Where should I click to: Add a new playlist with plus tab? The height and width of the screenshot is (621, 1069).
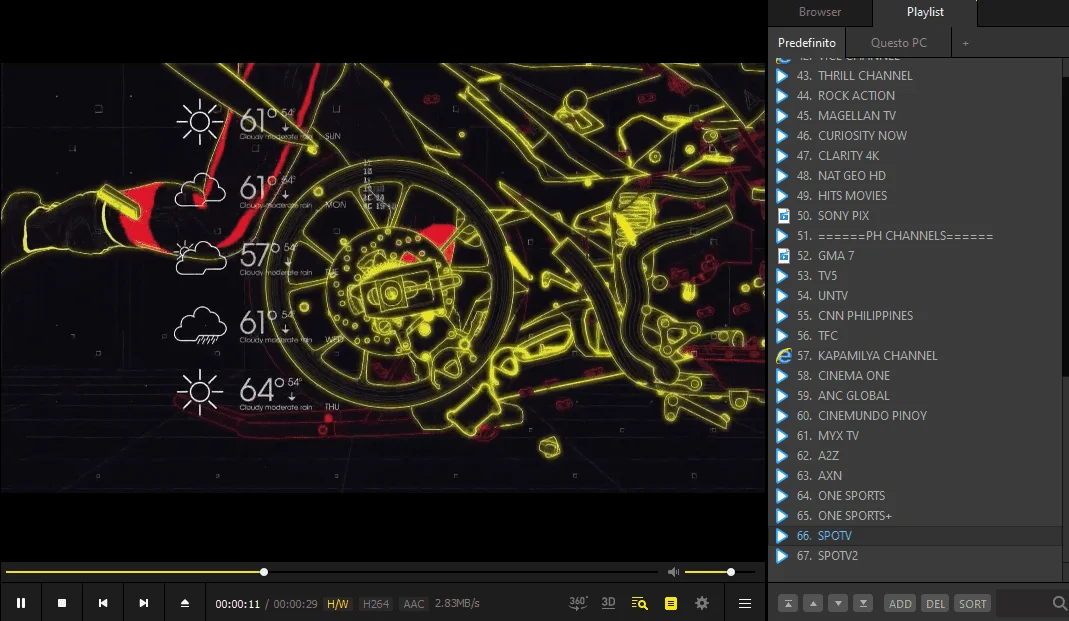(x=965, y=44)
